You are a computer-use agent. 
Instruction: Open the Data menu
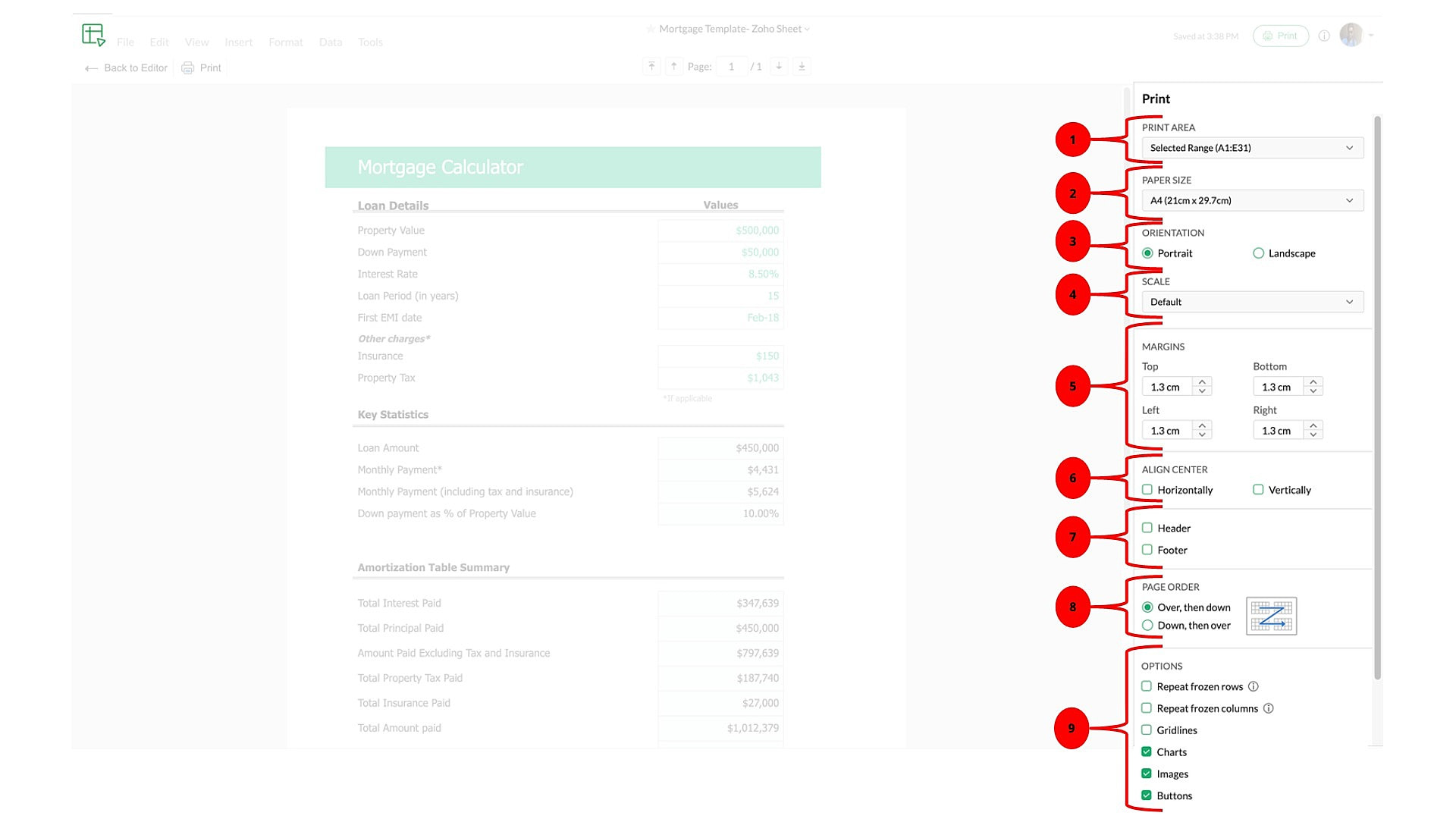tap(330, 42)
